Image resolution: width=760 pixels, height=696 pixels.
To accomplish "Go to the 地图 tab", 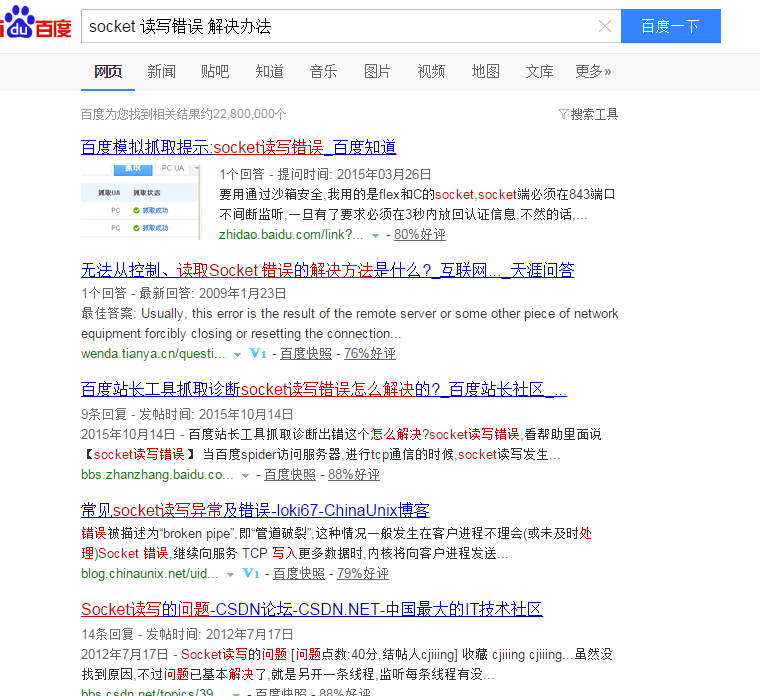I will (485, 72).
